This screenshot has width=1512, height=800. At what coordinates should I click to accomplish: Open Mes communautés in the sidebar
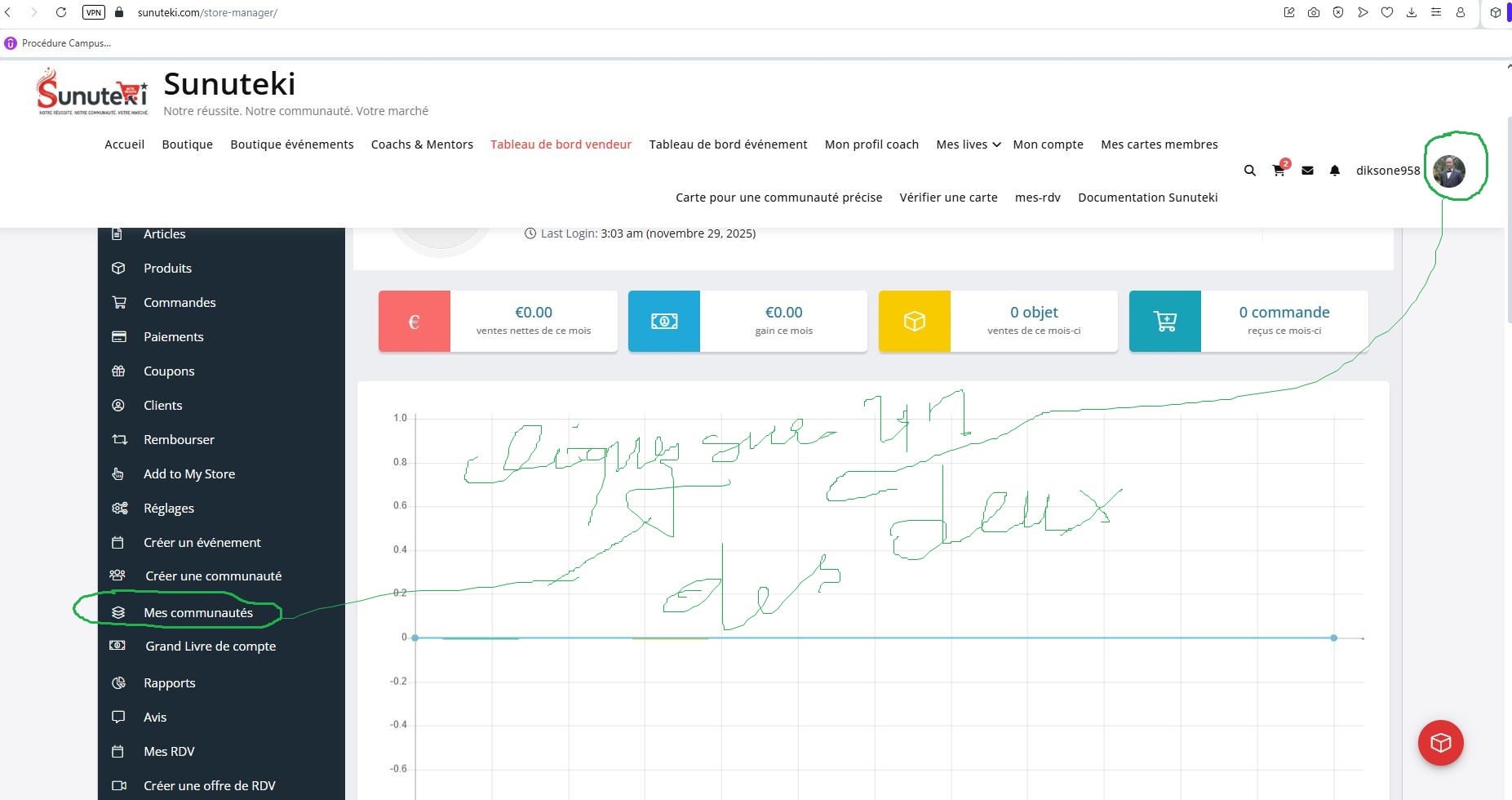point(197,612)
